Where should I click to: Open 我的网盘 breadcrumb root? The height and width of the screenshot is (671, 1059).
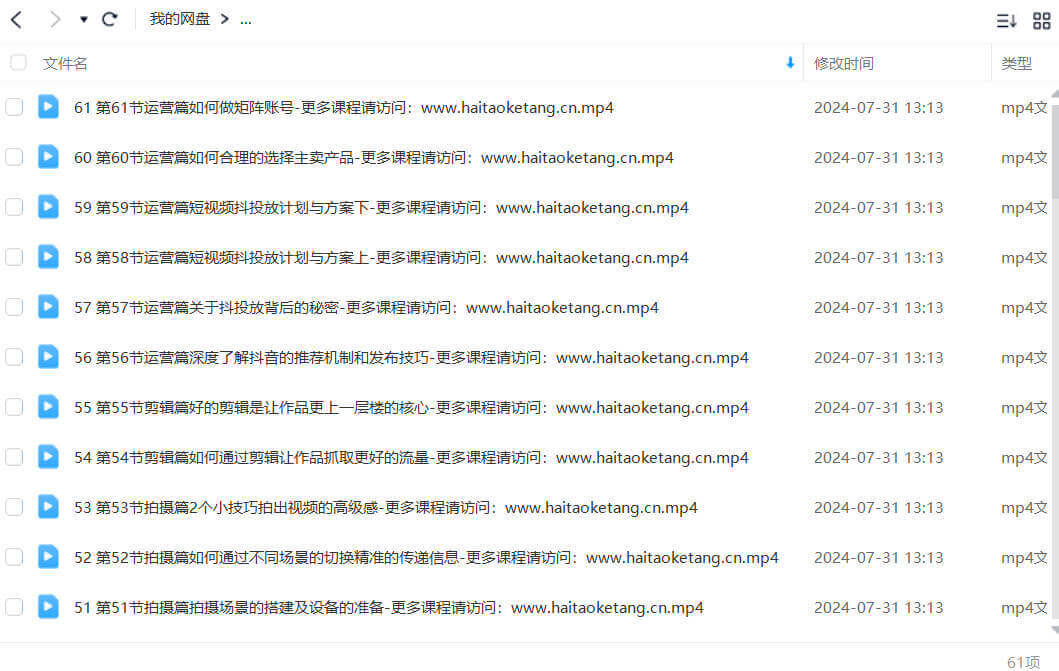click(180, 19)
